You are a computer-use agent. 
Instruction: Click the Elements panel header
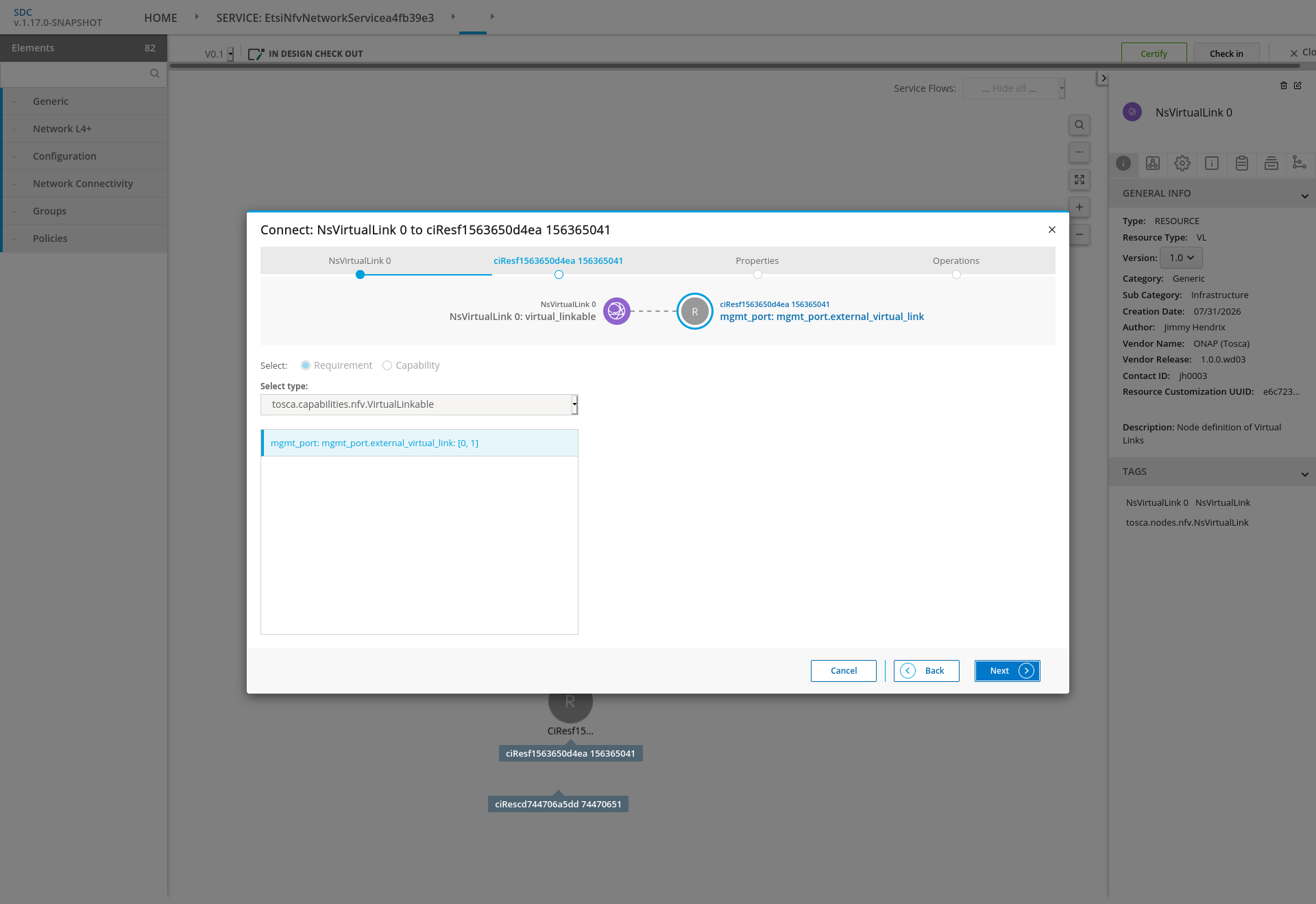pos(84,48)
